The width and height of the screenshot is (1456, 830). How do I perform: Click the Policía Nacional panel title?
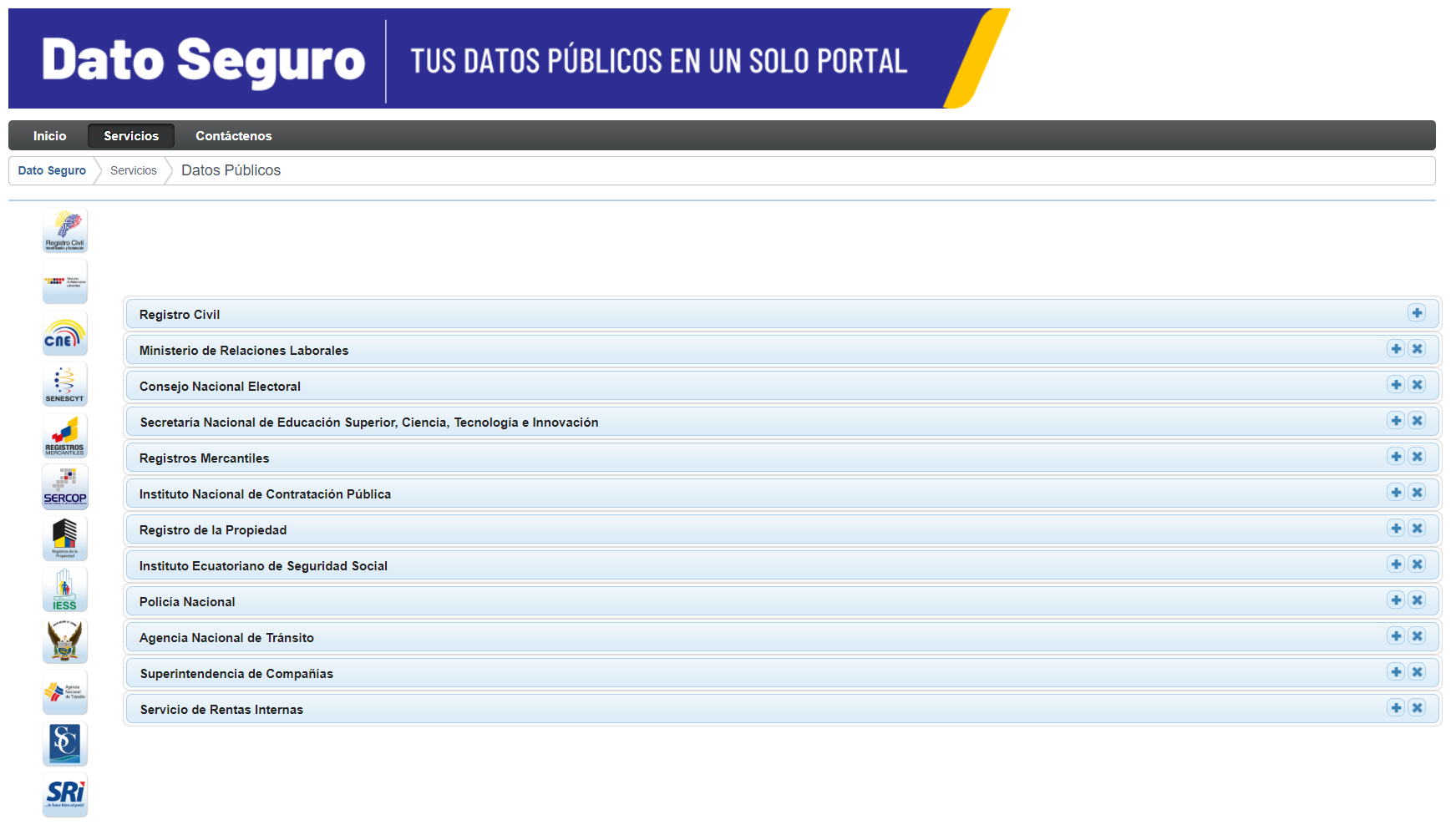coord(187,602)
